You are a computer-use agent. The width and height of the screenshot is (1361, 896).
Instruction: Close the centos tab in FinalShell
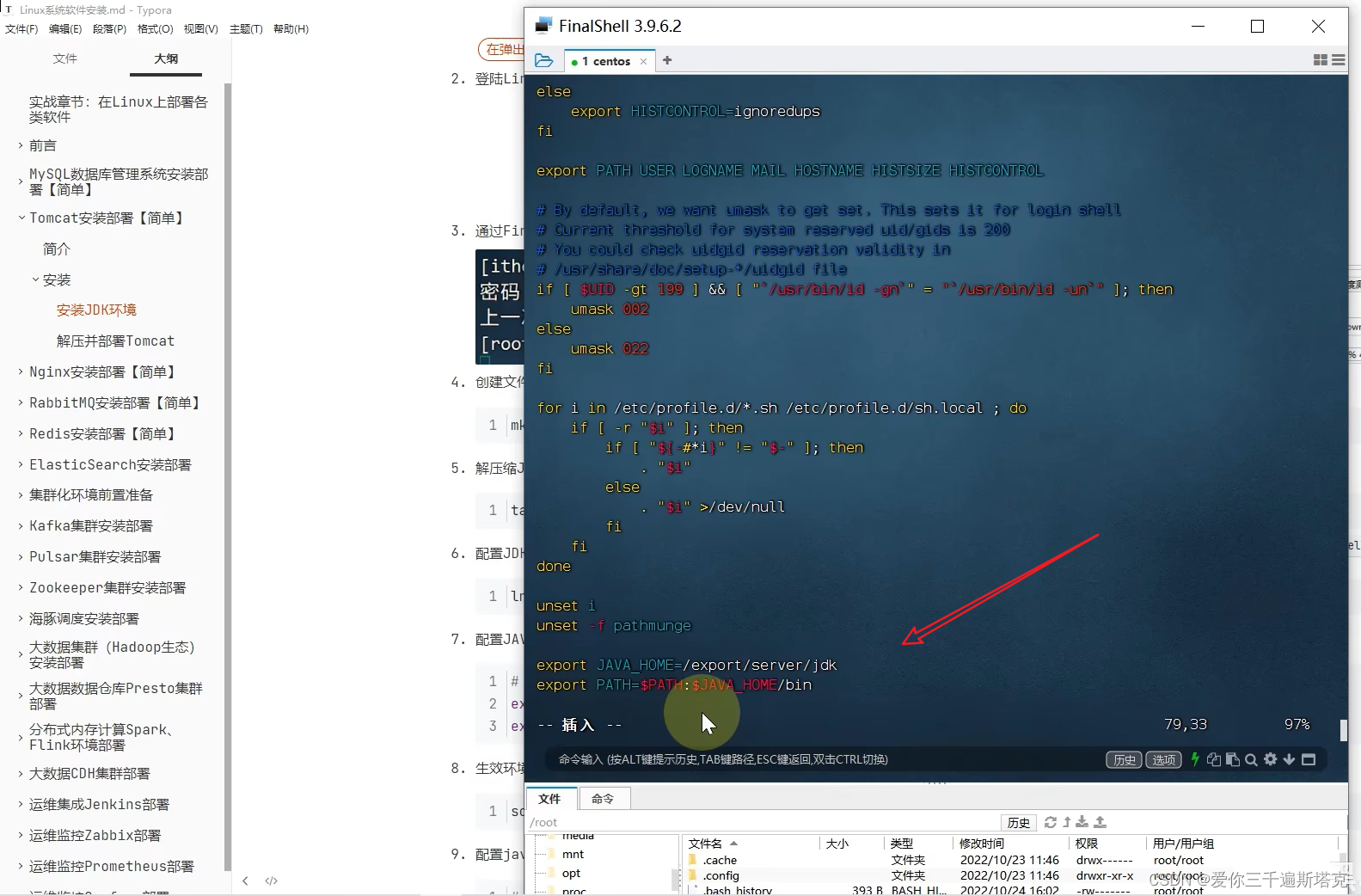click(643, 61)
